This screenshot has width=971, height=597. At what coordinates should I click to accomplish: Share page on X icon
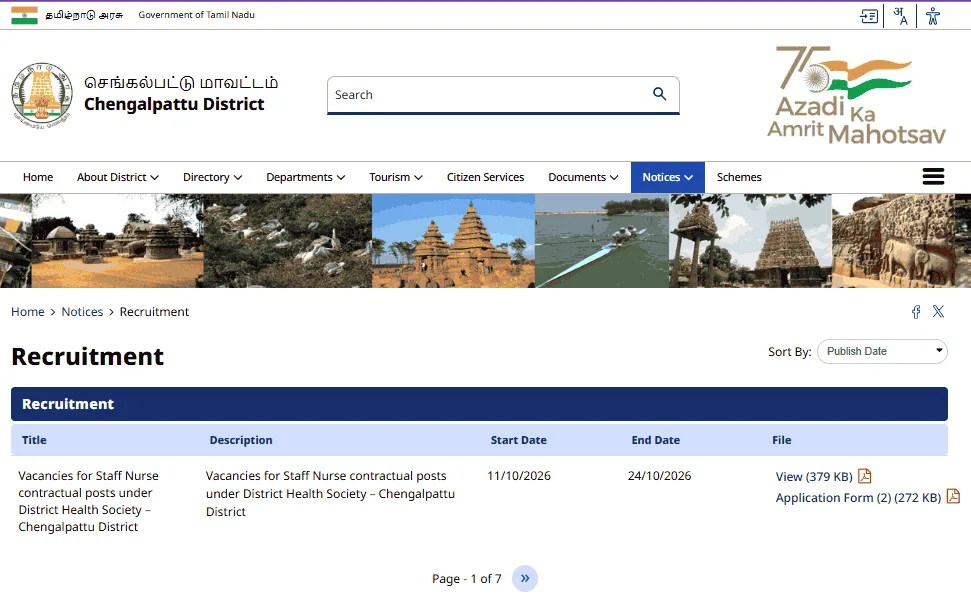(x=938, y=312)
